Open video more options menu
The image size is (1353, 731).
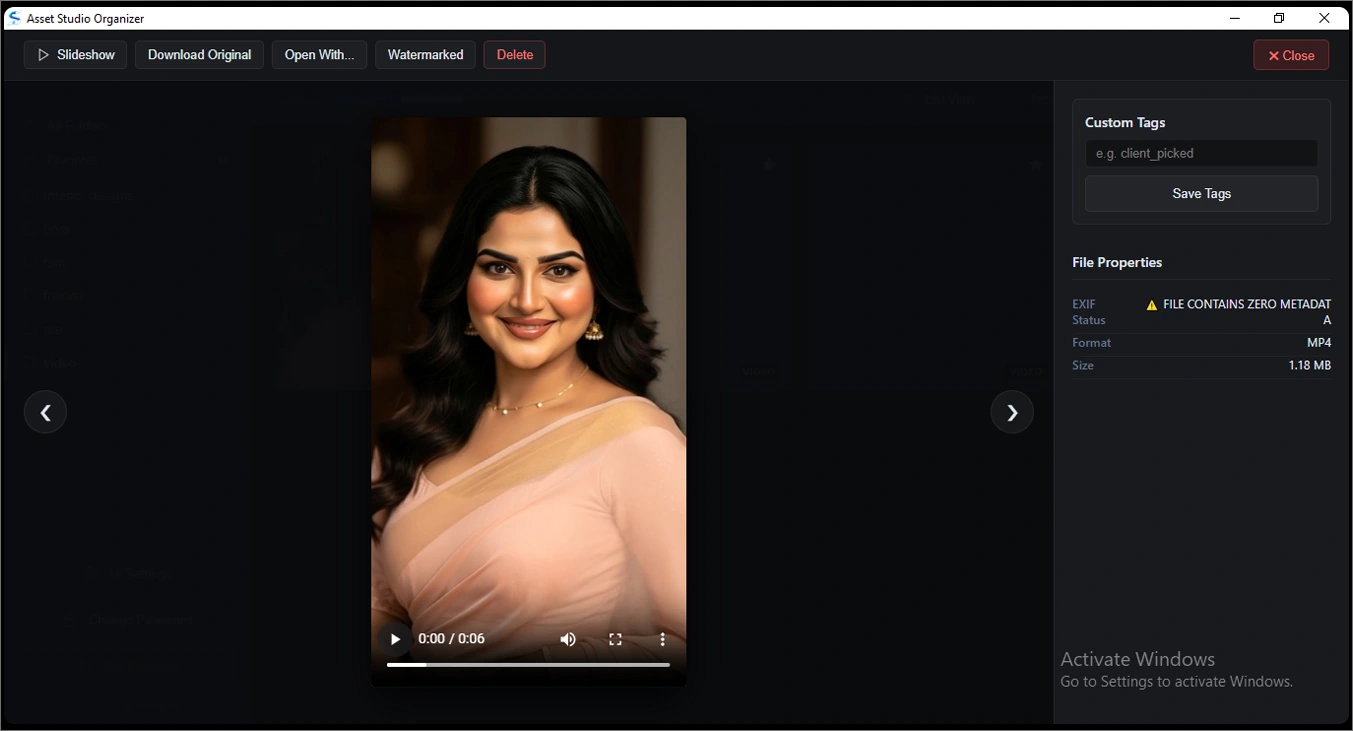pyautogui.click(x=662, y=639)
